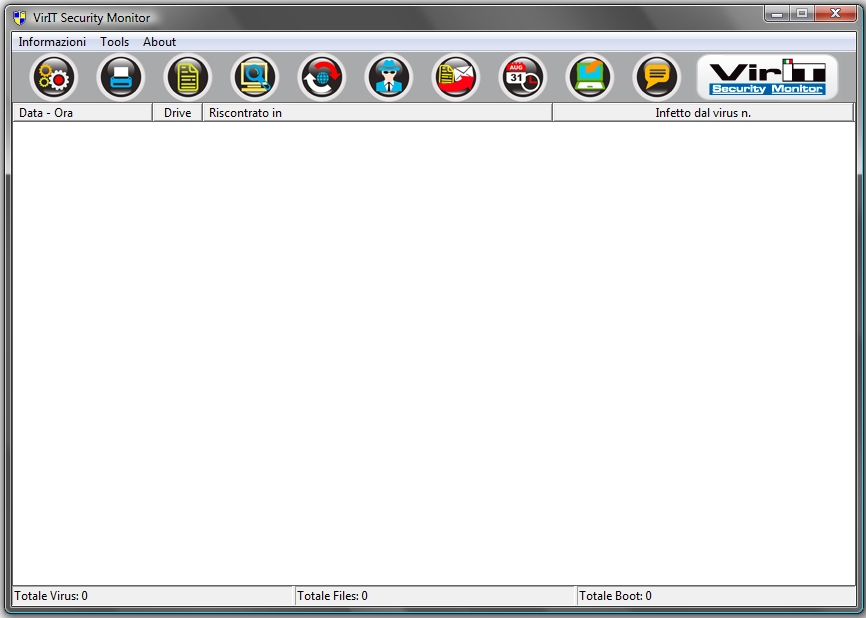The width and height of the screenshot is (866, 618).
Task: Select the Totale Boot: 0 status entry
Action: click(716, 596)
